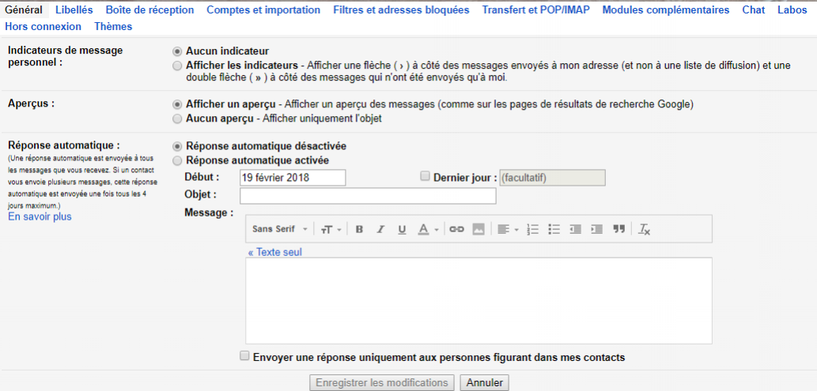Click the Dernier jour date field
This screenshot has height=391, width=817.
click(552, 178)
